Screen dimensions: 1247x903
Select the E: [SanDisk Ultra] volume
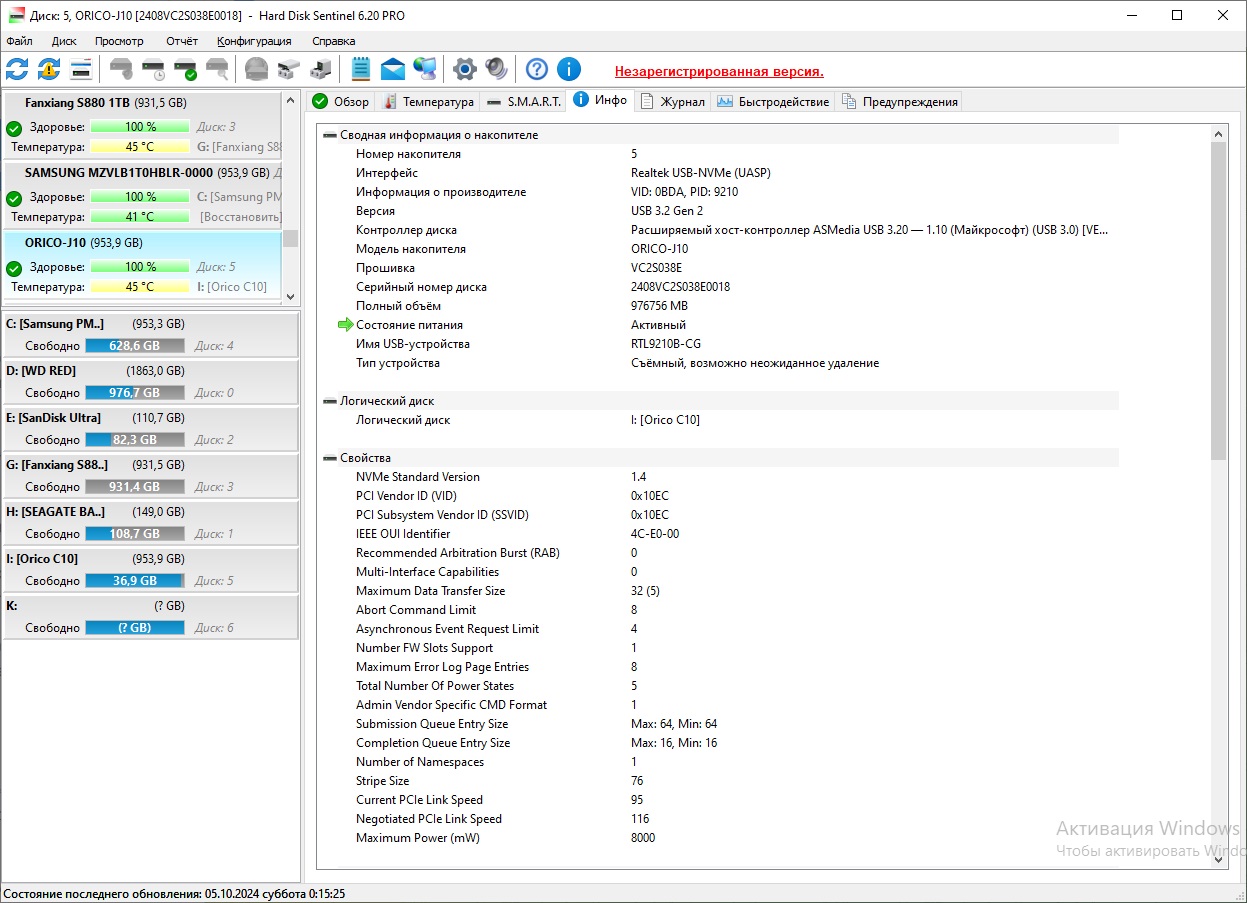151,428
